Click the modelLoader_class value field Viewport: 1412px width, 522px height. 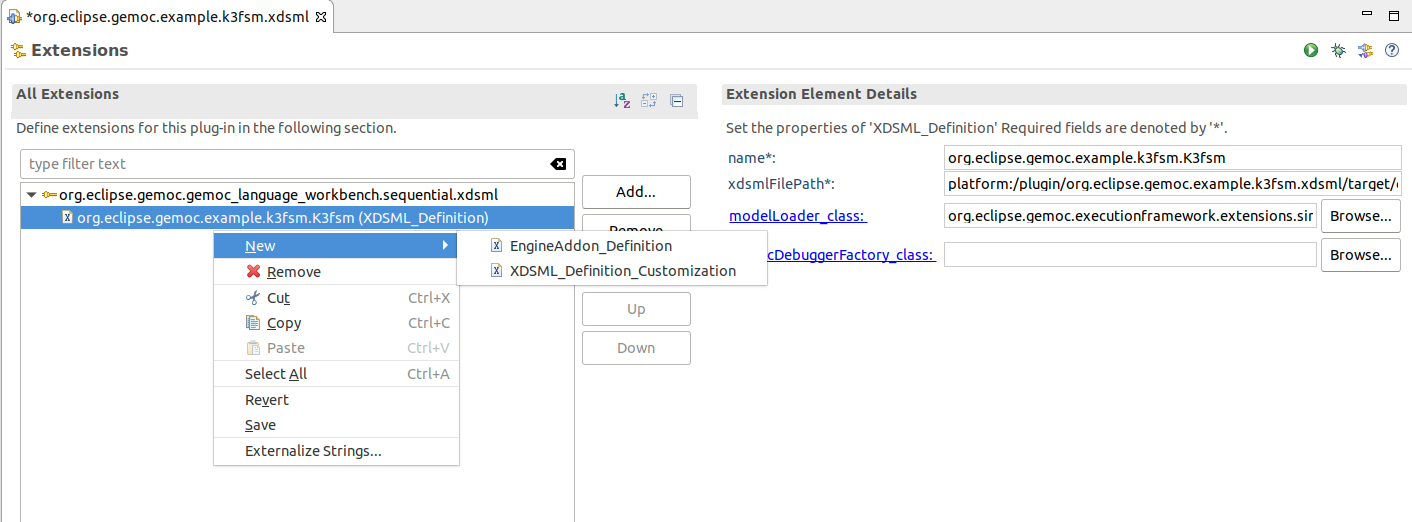1130,216
